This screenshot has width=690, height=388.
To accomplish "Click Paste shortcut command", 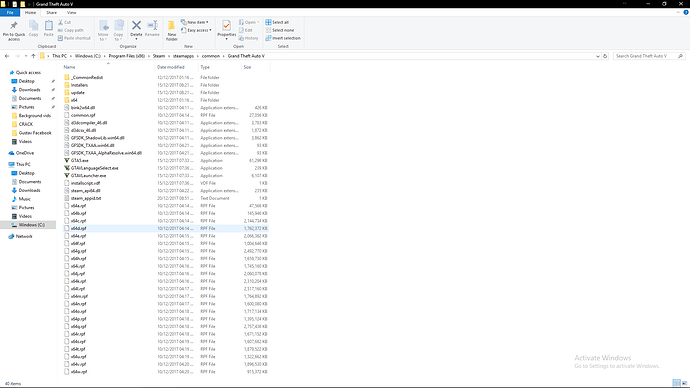I will [74, 38].
